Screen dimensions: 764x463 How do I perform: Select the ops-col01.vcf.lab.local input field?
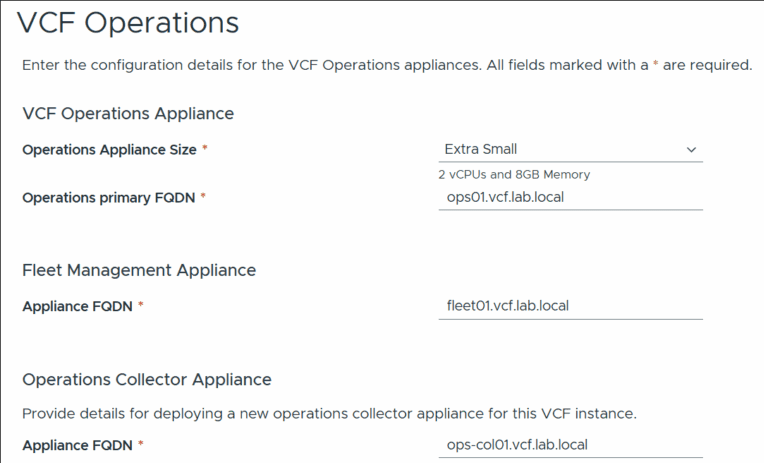tap(570, 444)
